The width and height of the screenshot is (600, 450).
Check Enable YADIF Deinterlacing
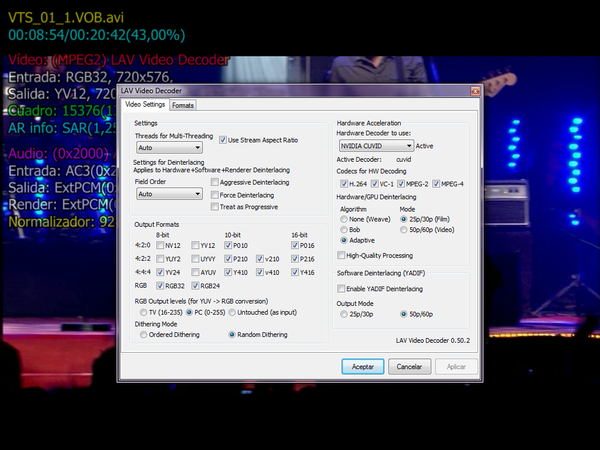343,288
